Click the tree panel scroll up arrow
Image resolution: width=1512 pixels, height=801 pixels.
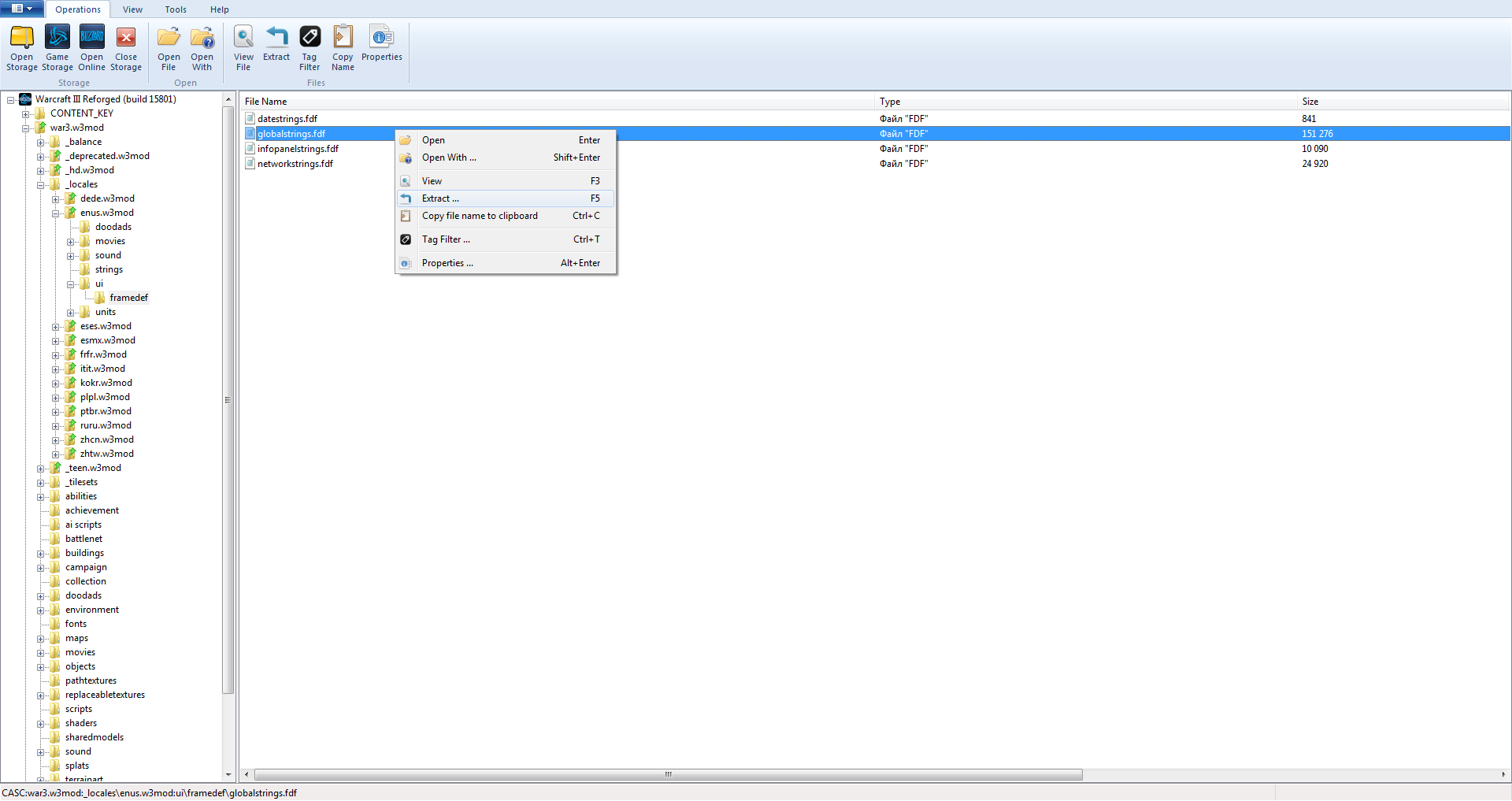pos(228,99)
